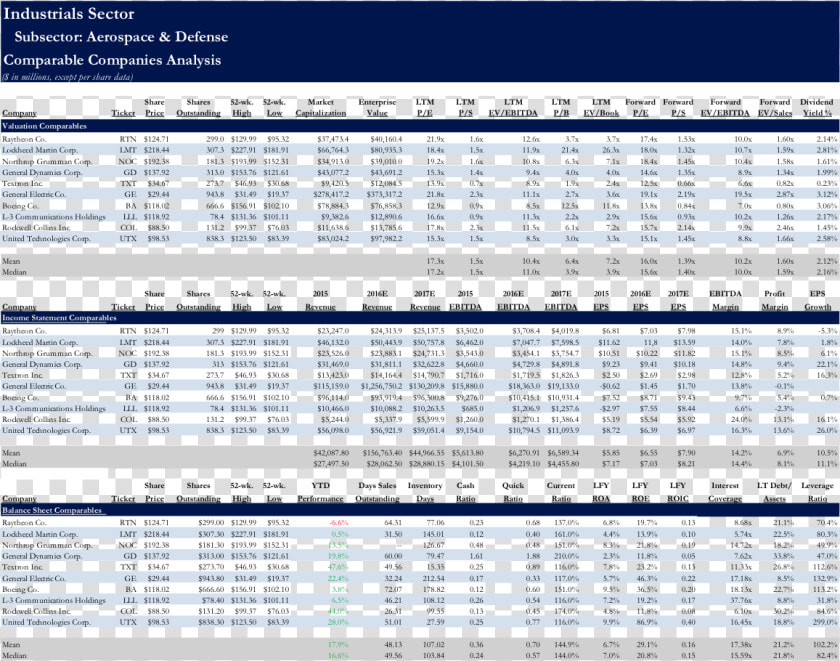Select the 'Income Statement Comparables' section header
The width and height of the screenshot is (840, 661).
click(59, 318)
